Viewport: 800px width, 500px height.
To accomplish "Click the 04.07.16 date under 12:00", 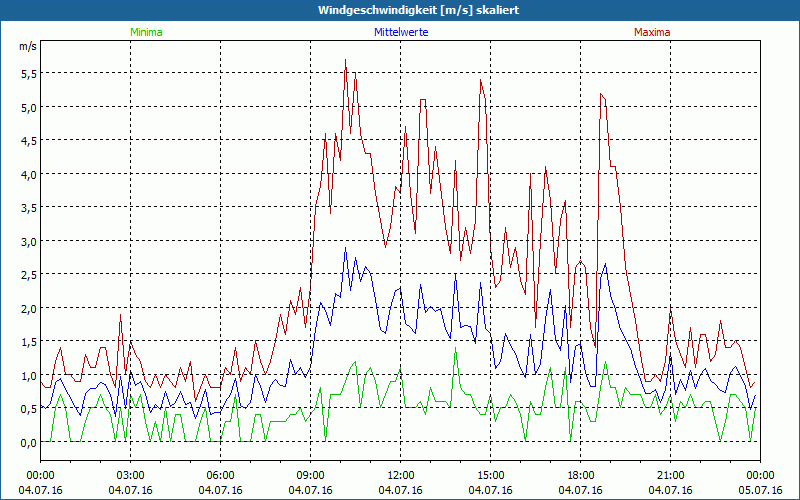I will pos(401,490).
